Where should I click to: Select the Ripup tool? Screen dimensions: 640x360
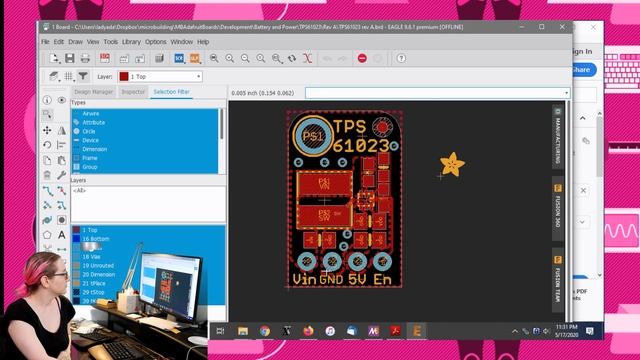[x=62, y=191]
